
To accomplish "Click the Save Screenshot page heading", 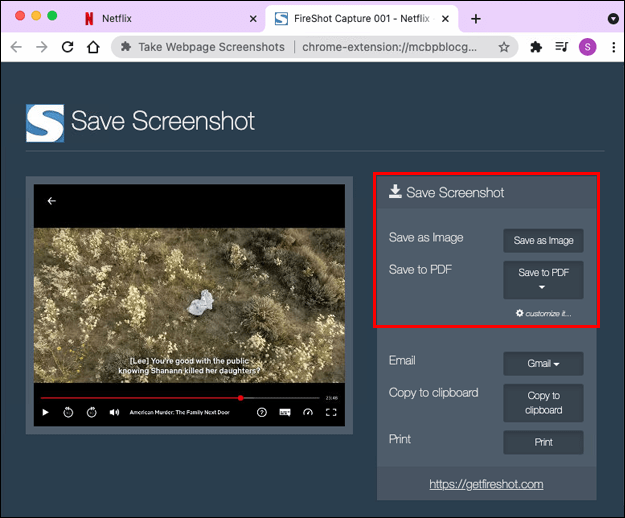I will [x=163, y=121].
